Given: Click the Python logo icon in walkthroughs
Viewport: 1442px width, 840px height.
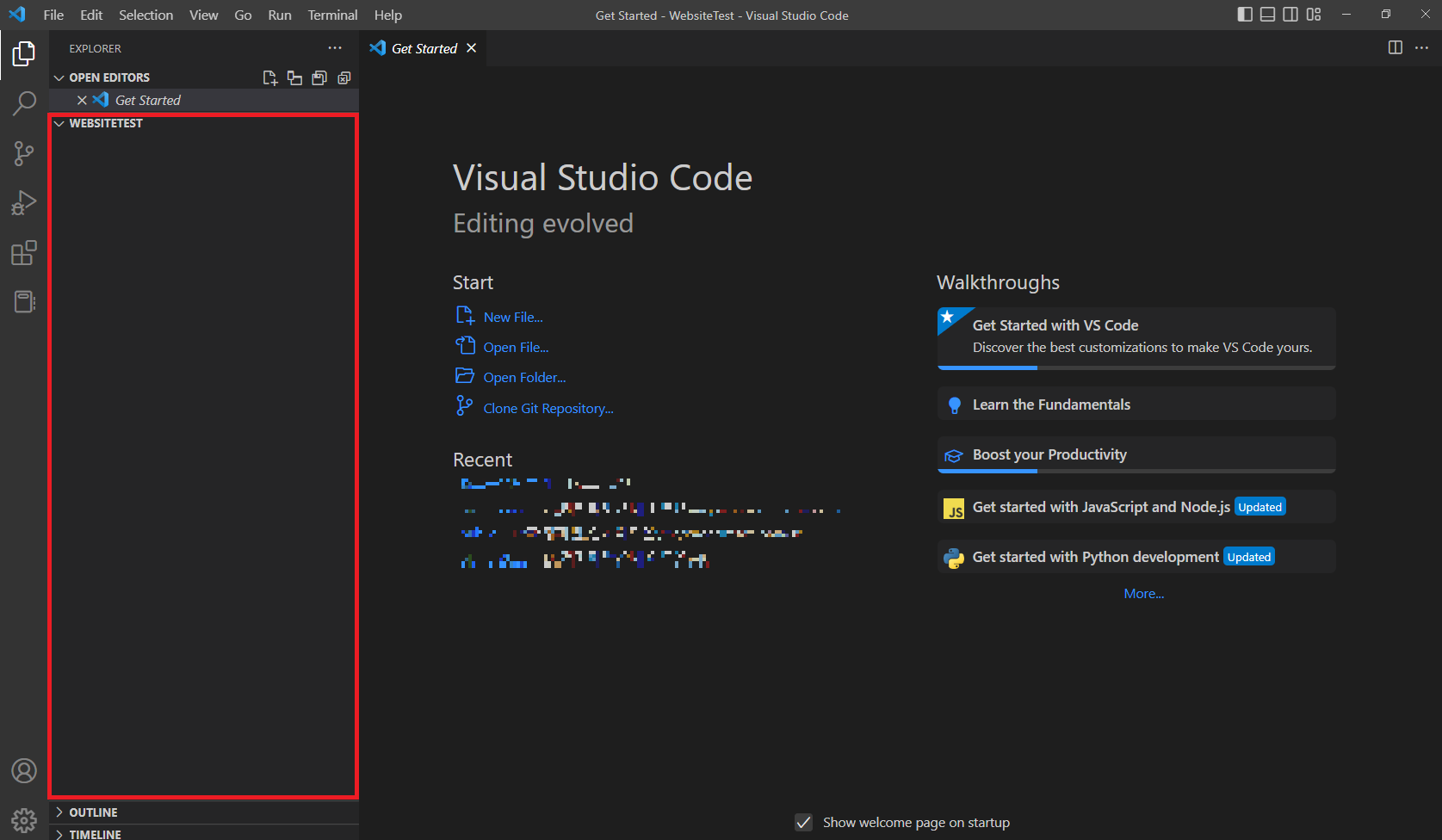Looking at the screenshot, I should [x=954, y=559].
